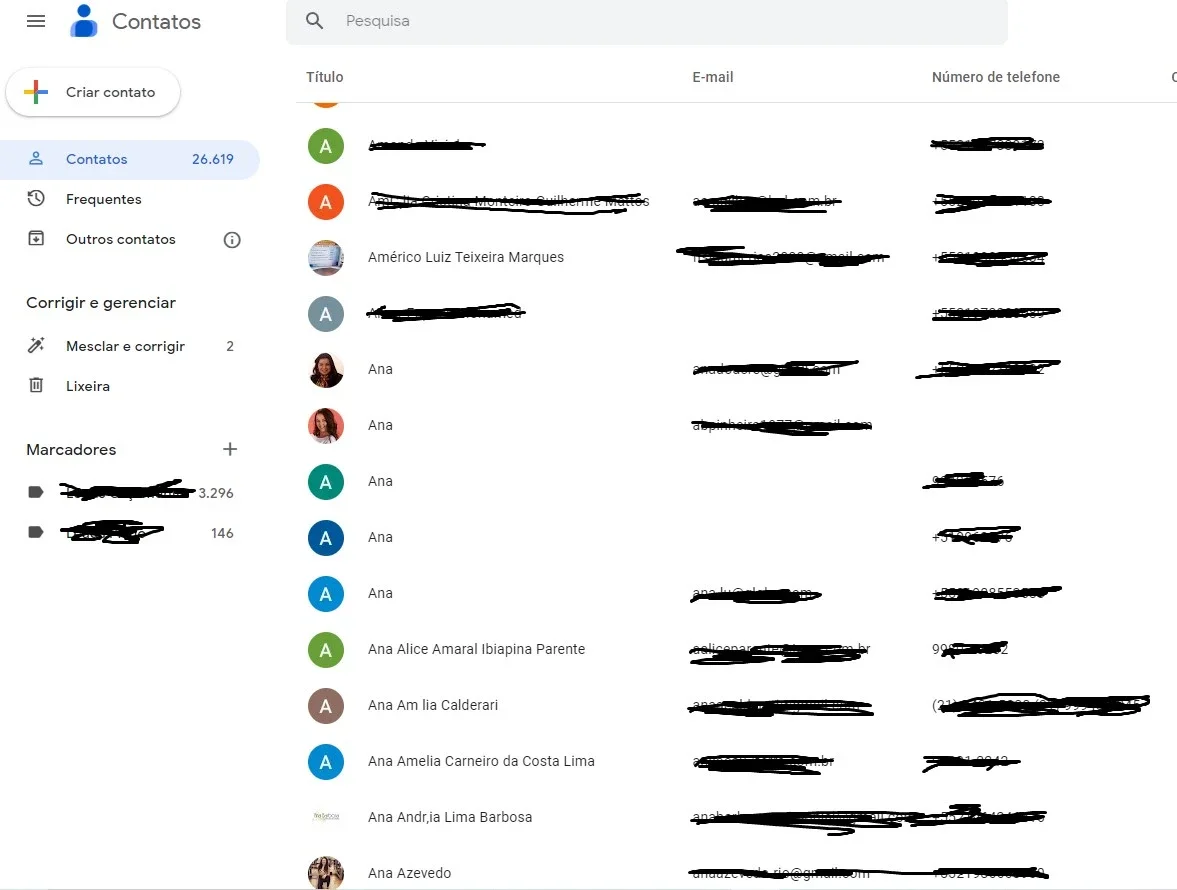Click the tag icon of the 146-contact label
The width and height of the screenshot is (1177, 890).
tap(35, 532)
